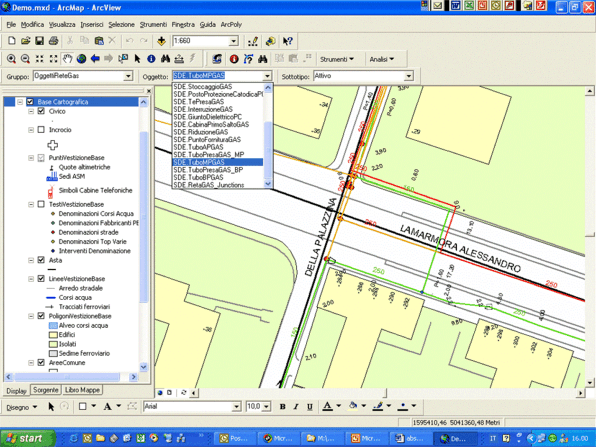Click the fill color paint bucket
The height and width of the screenshot is (447, 596).
coord(353,407)
